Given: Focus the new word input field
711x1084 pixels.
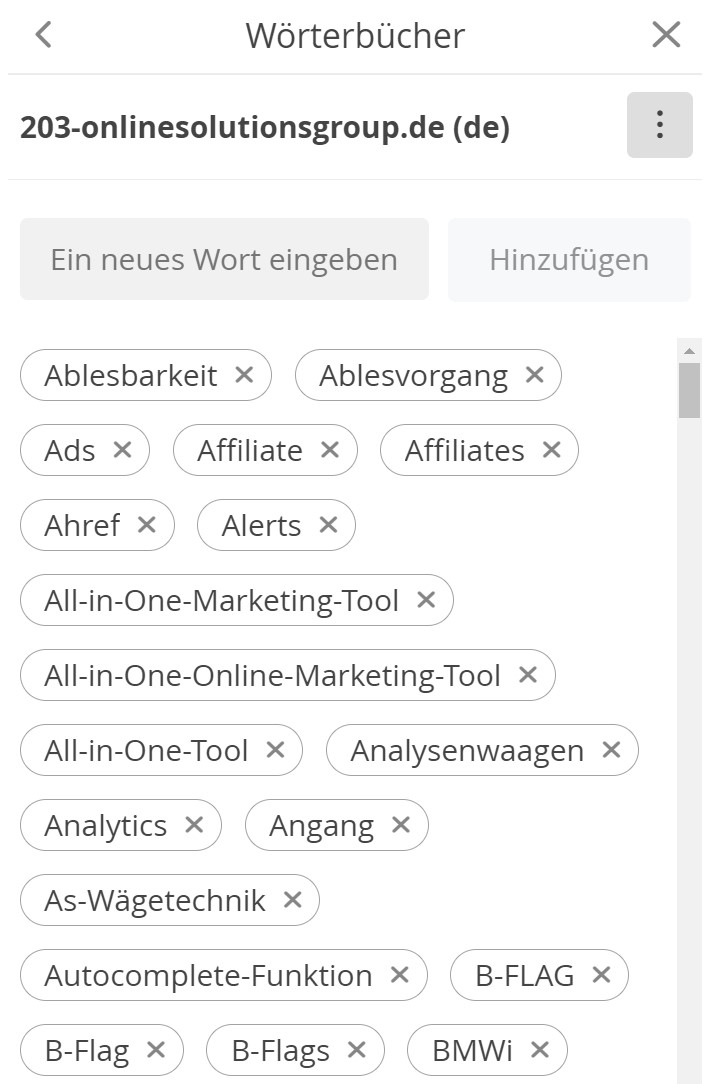Looking at the screenshot, I should [224, 259].
